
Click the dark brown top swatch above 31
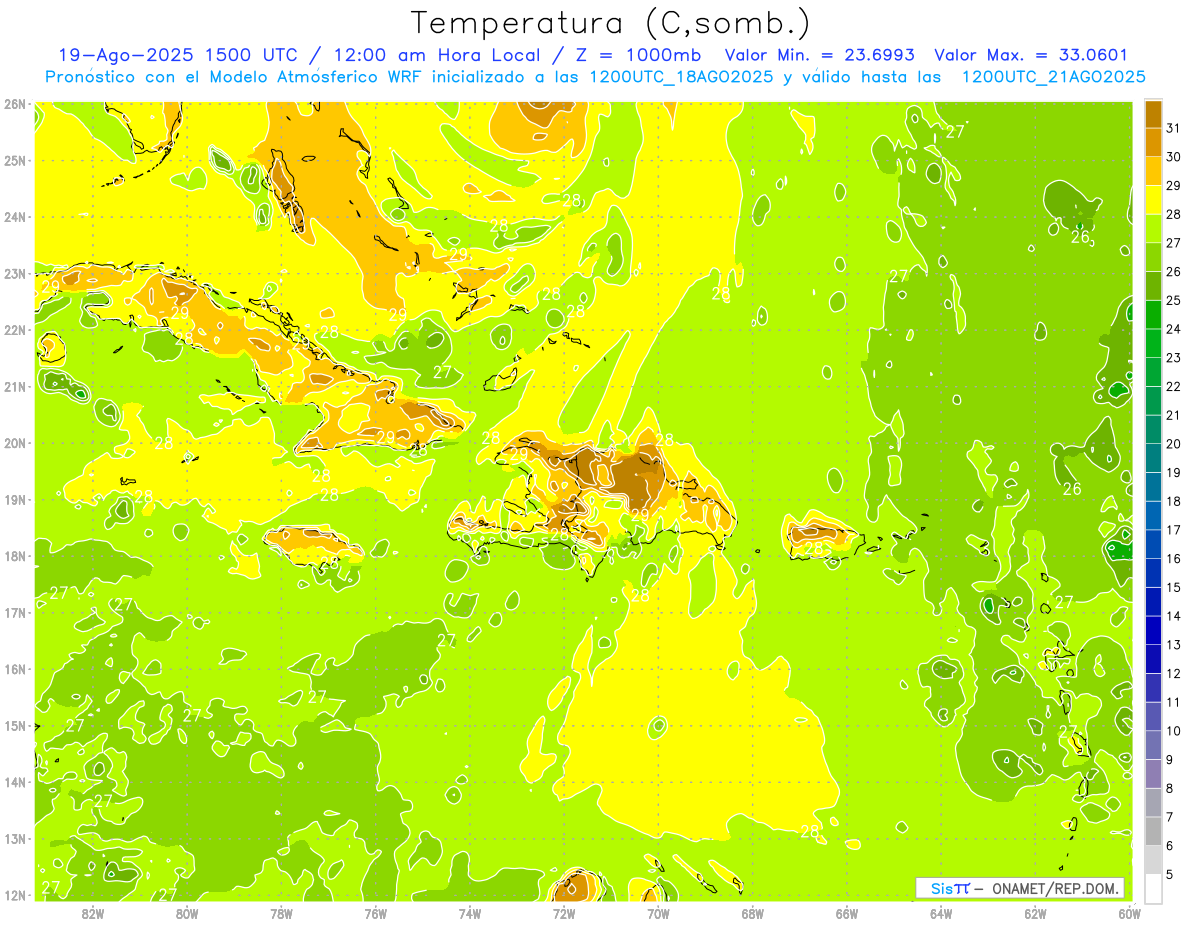tap(1153, 114)
